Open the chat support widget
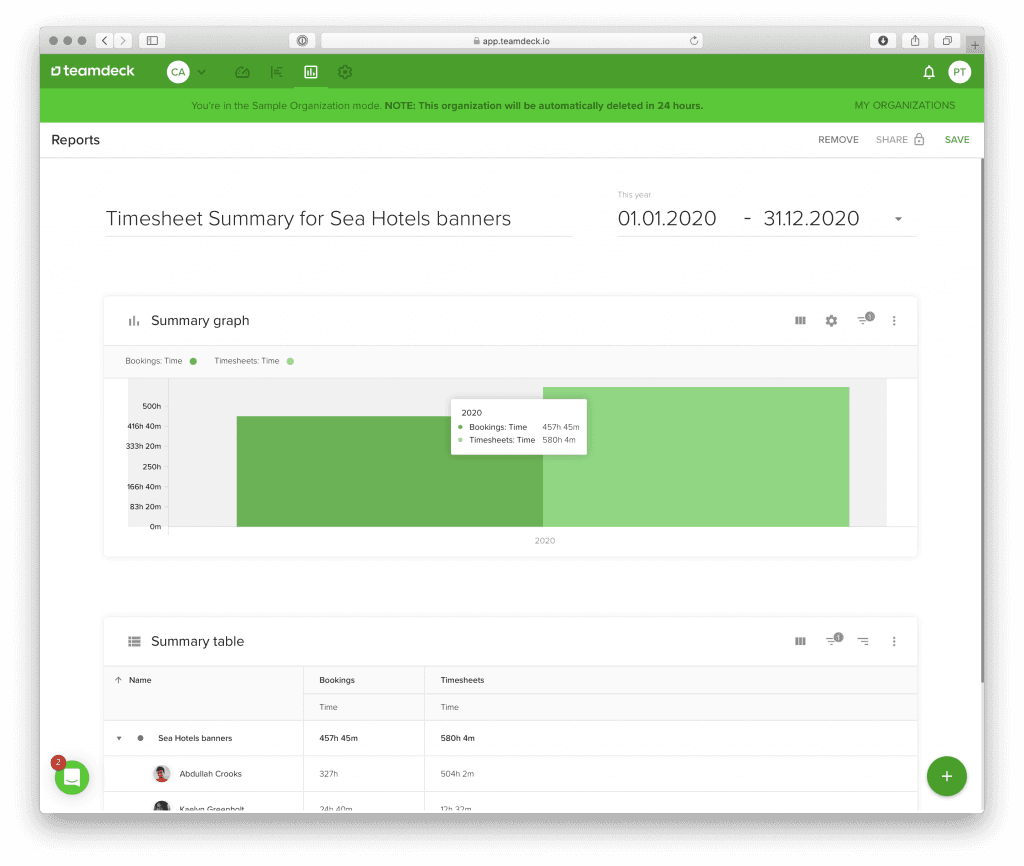This screenshot has width=1024, height=866. click(x=72, y=777)
